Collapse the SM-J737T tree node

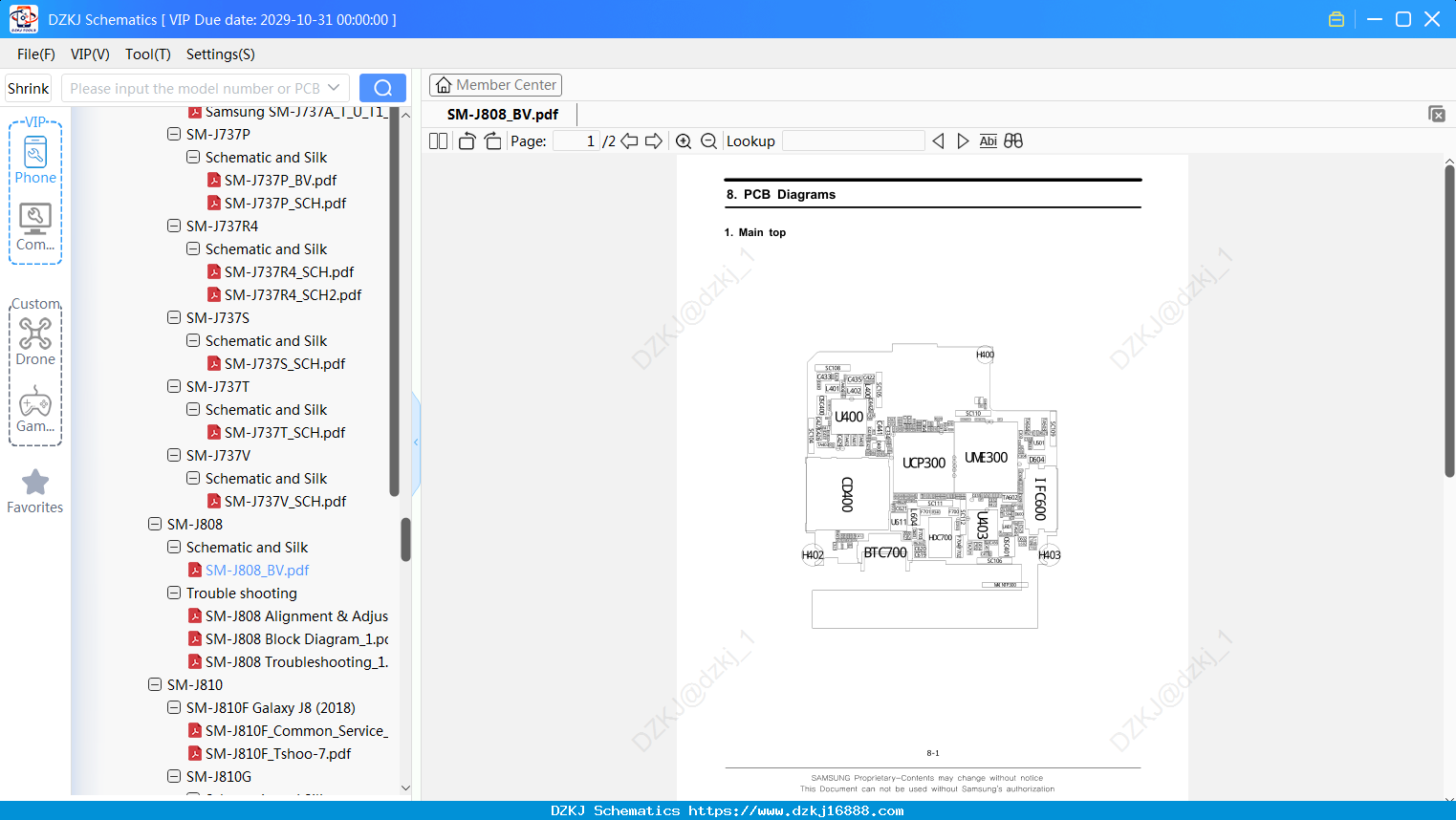click(x=174, y=386)
